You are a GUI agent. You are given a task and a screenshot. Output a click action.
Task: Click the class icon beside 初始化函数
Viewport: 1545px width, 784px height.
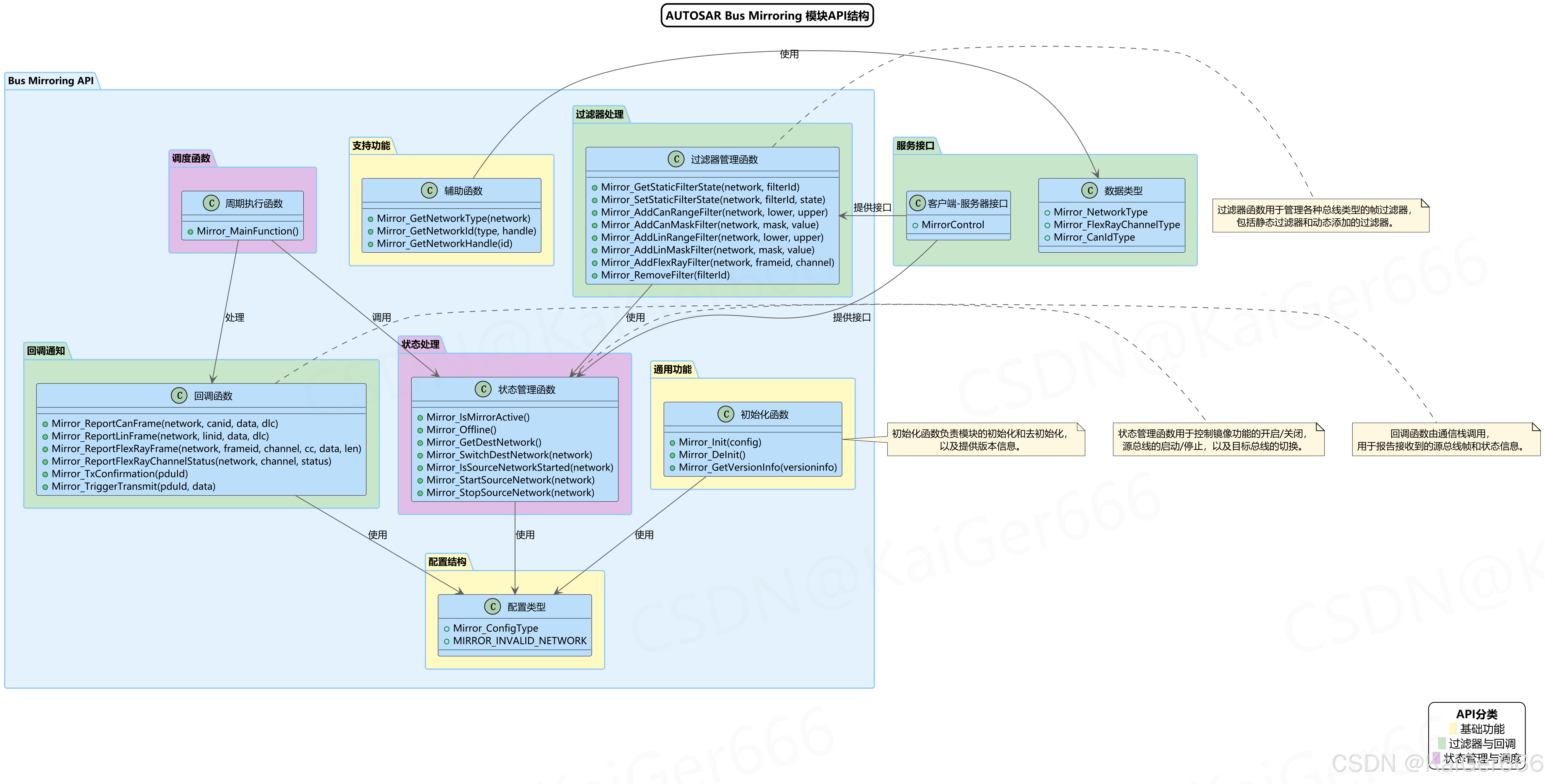point(726,415)
